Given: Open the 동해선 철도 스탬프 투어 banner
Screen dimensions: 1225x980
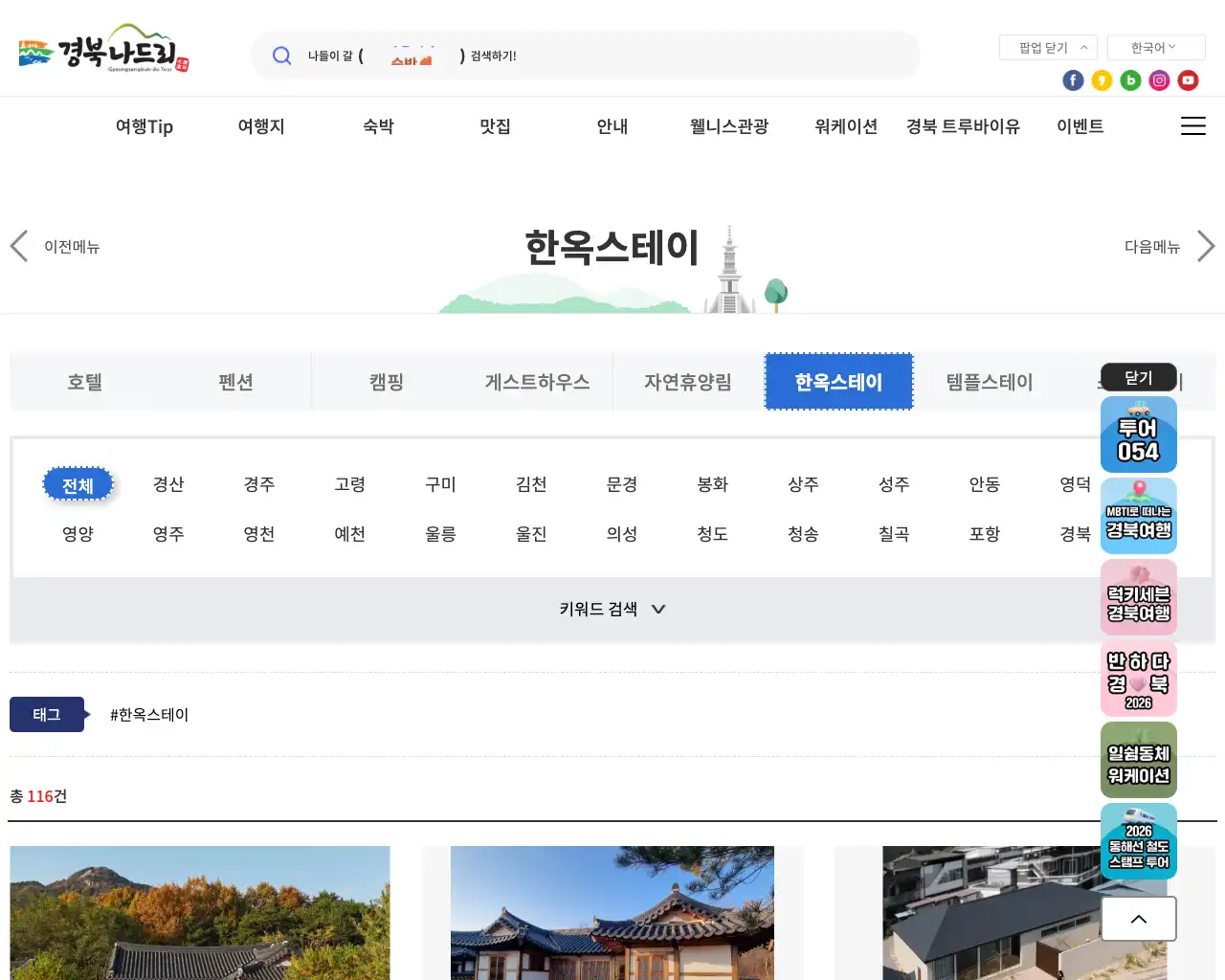Looking at the screenshot, I should (1139, 841).
